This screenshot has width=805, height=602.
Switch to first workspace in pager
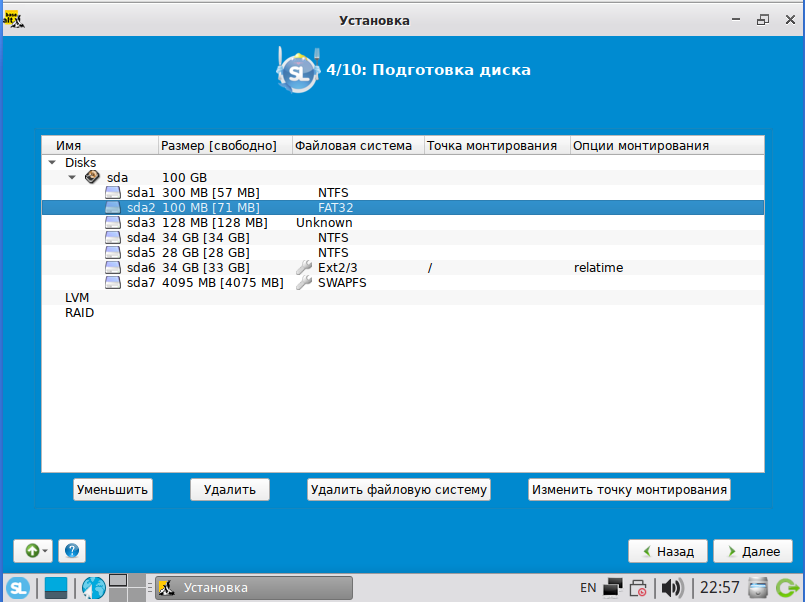118,580
